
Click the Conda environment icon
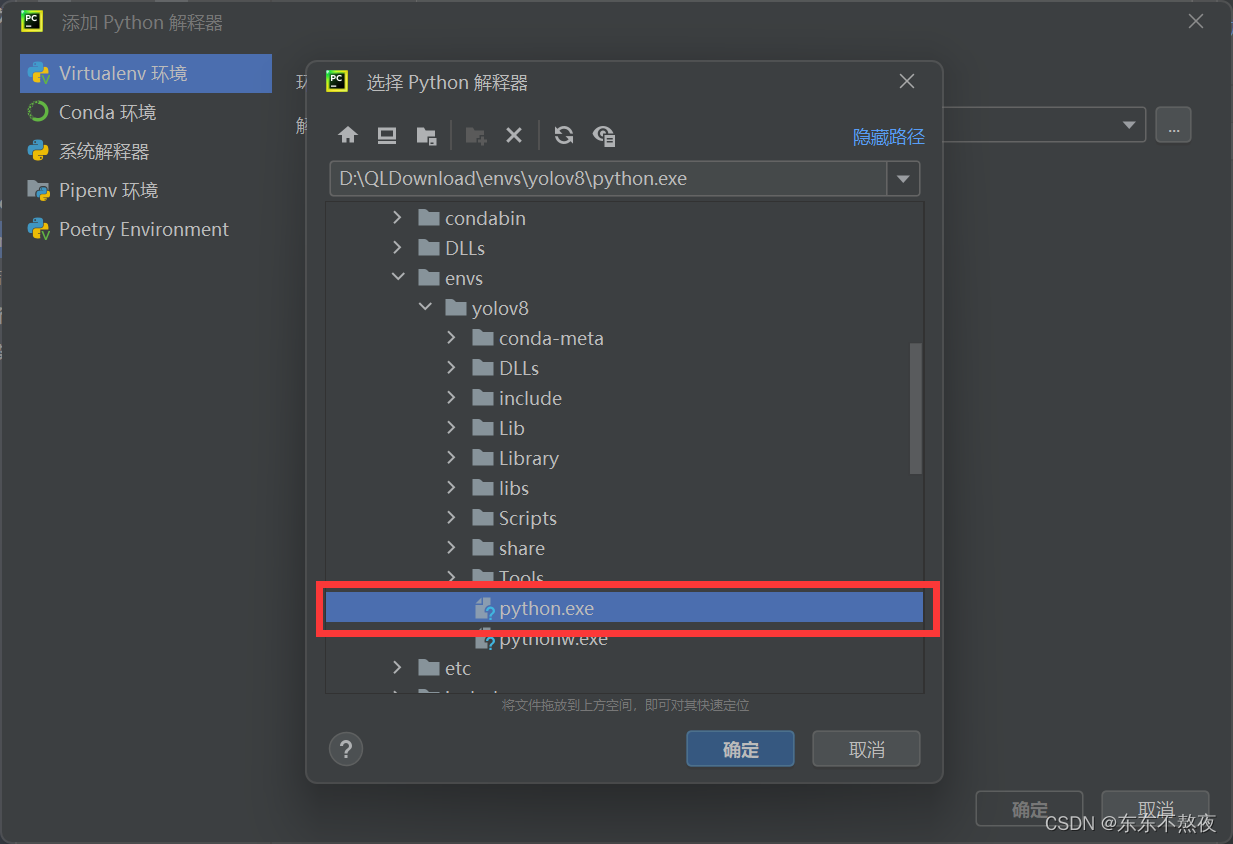point(39,112)
